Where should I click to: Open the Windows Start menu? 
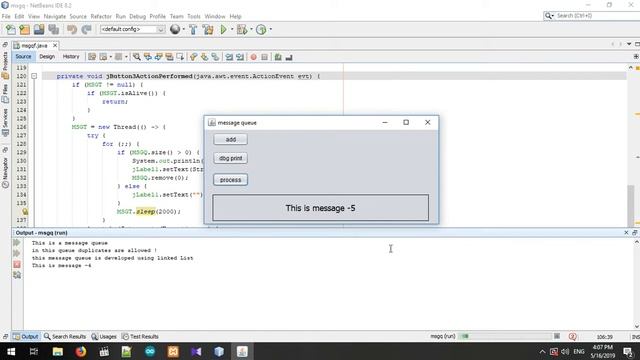11,351
